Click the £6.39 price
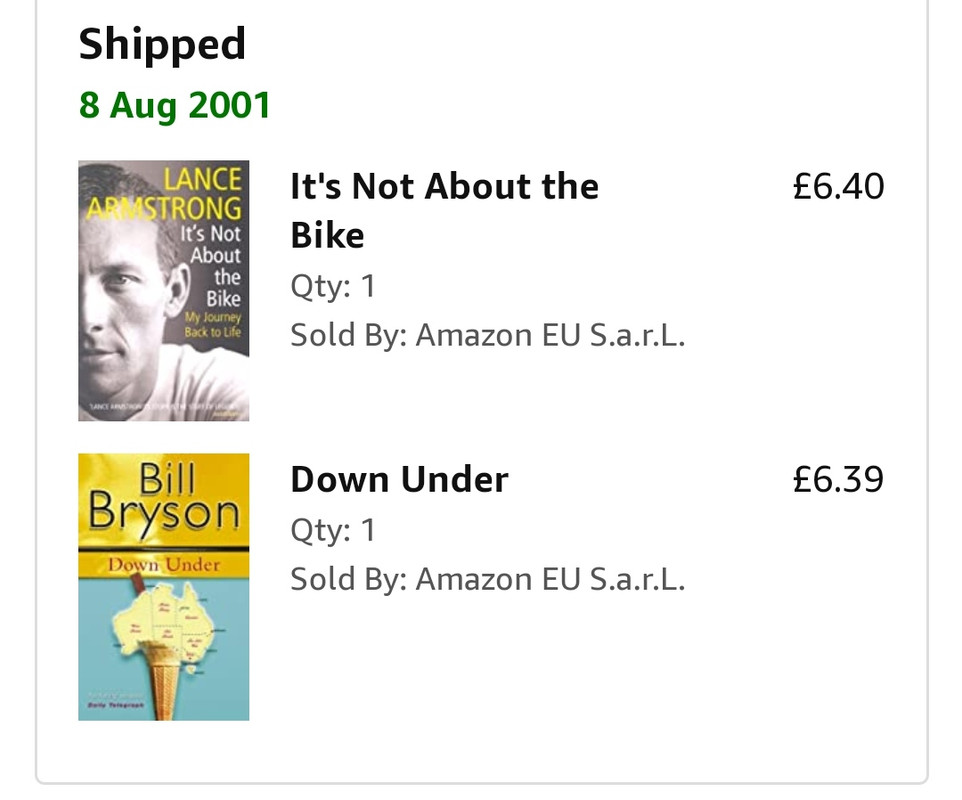The height and width of the screenshot is (800, 962). tap(838, 480)
